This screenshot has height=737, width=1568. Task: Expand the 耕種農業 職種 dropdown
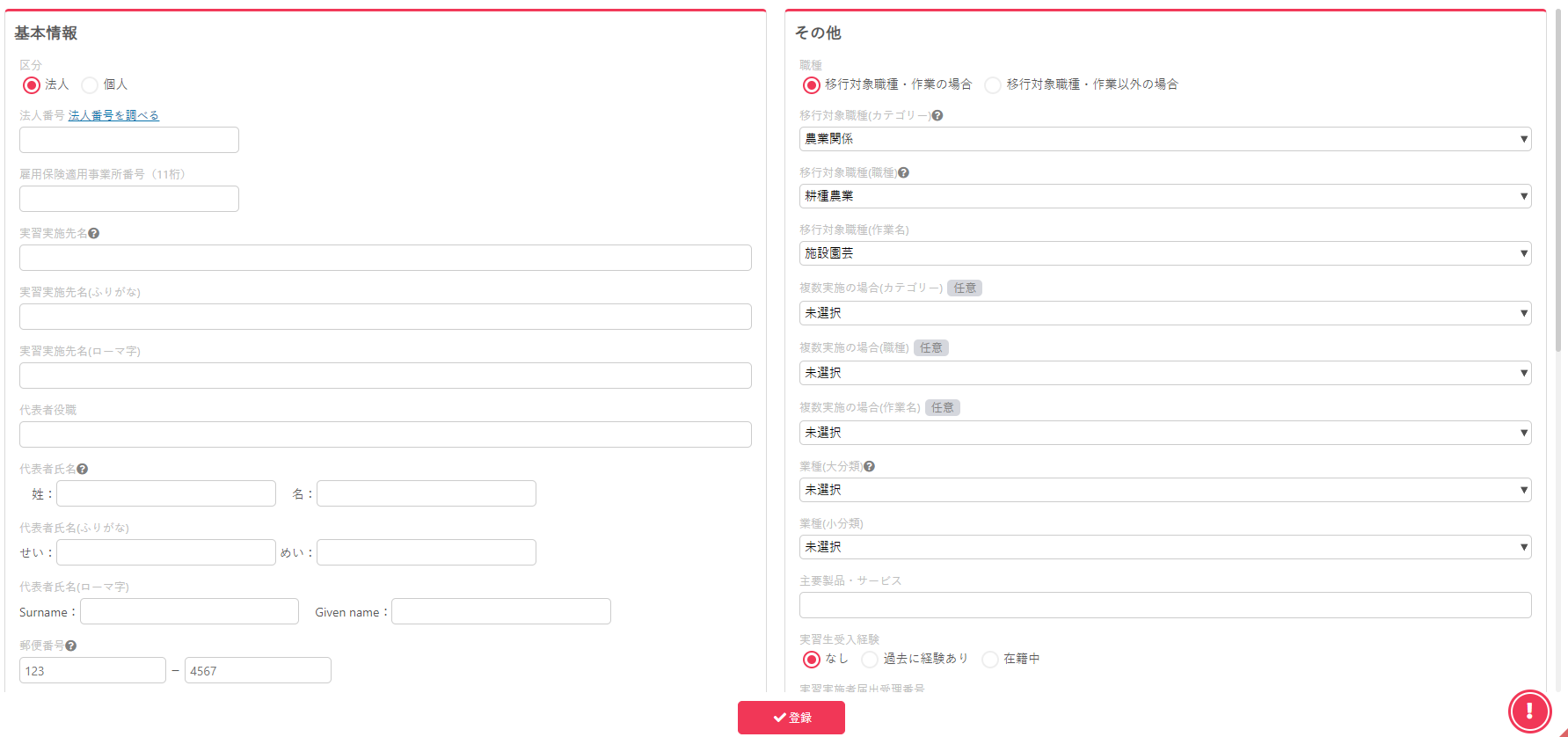click(1164, 196)
